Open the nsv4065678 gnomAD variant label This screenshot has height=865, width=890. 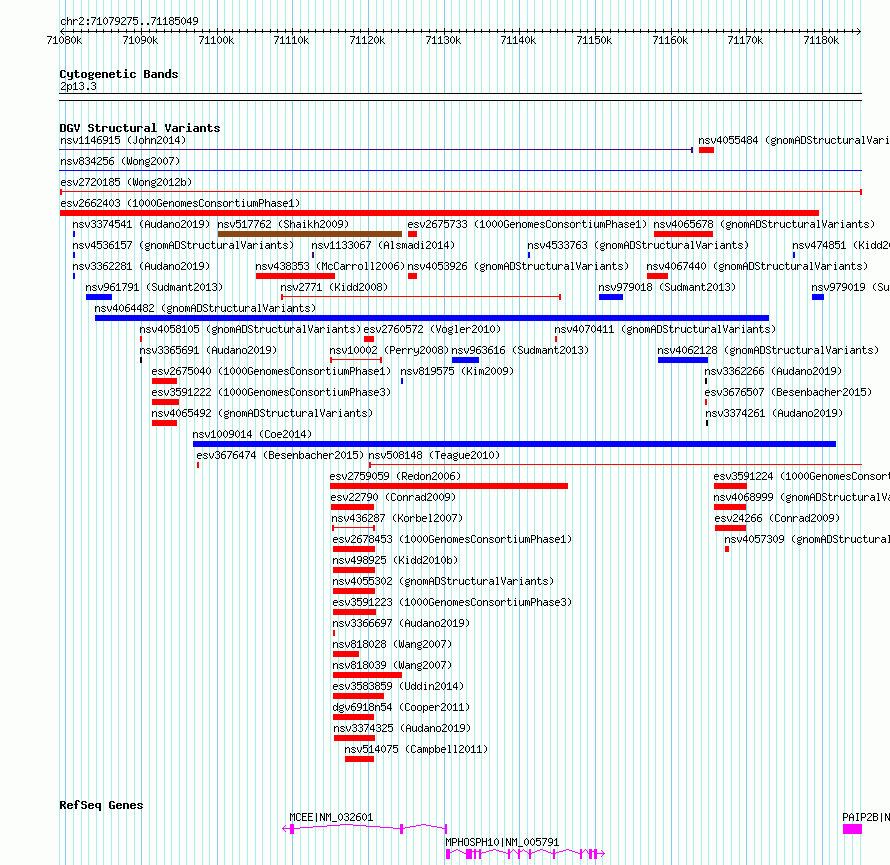764,224
